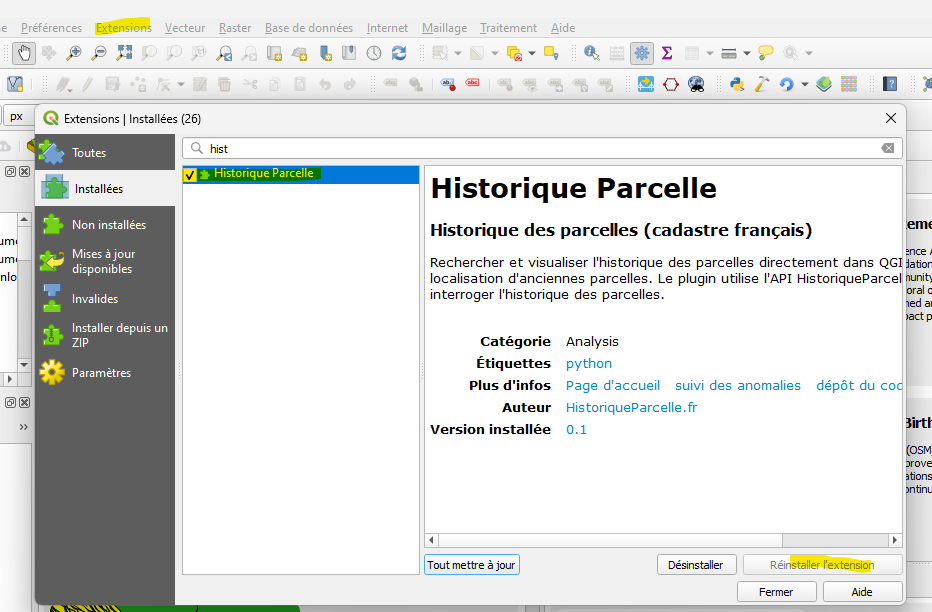Open the Extensions menu
Viewport: 932px width, 612px height.
click(x=124, y=28)
